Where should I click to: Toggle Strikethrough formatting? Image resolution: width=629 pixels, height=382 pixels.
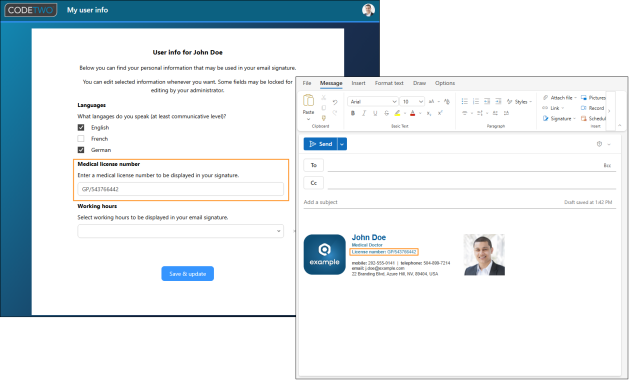click(386, 113)
